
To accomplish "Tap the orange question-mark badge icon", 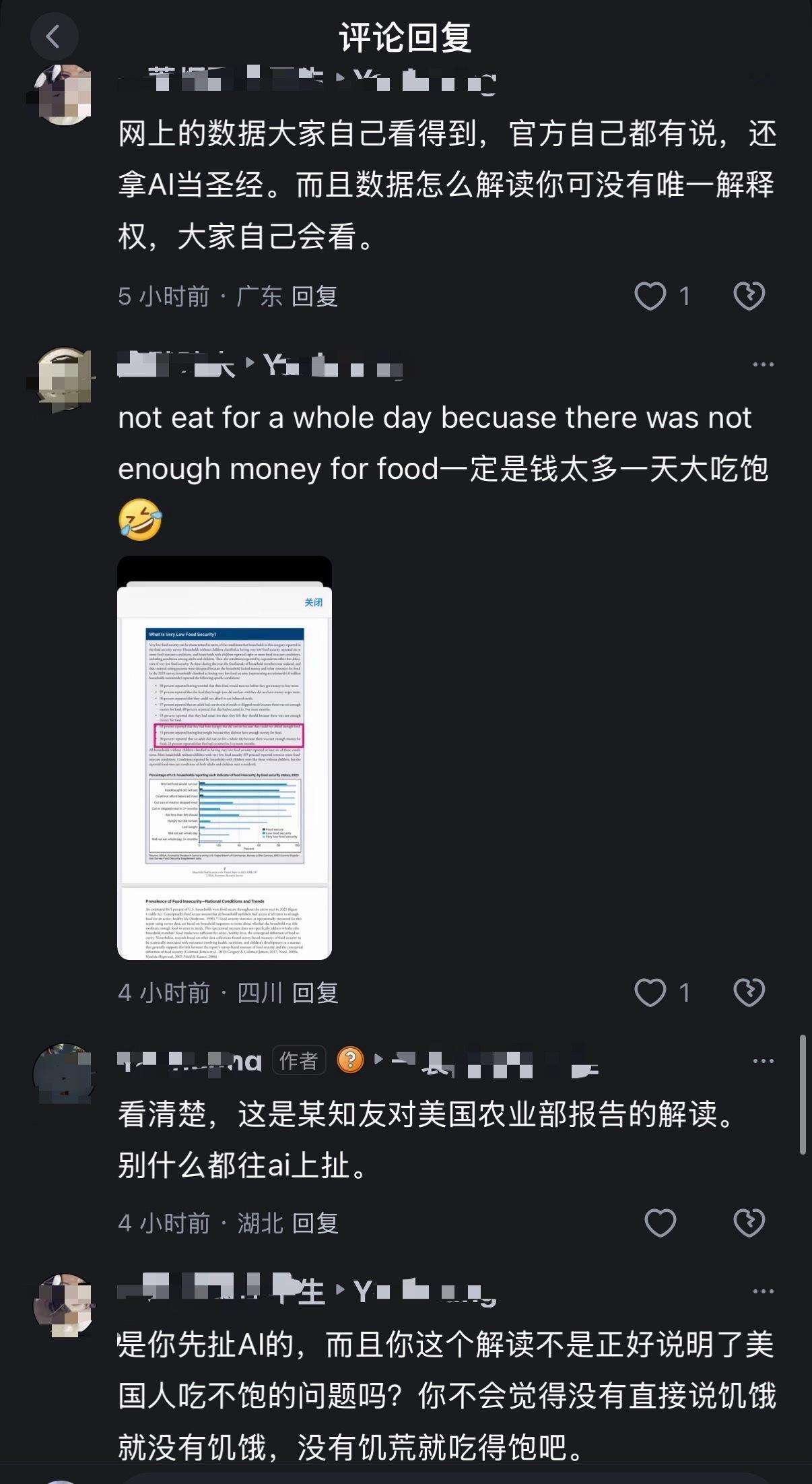I will (350, 1060).
